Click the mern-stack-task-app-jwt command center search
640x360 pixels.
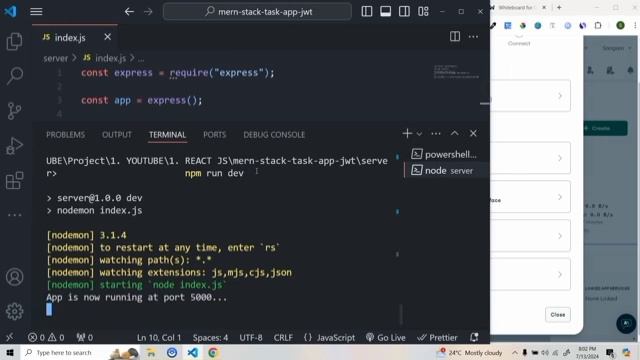coord(257,11)
